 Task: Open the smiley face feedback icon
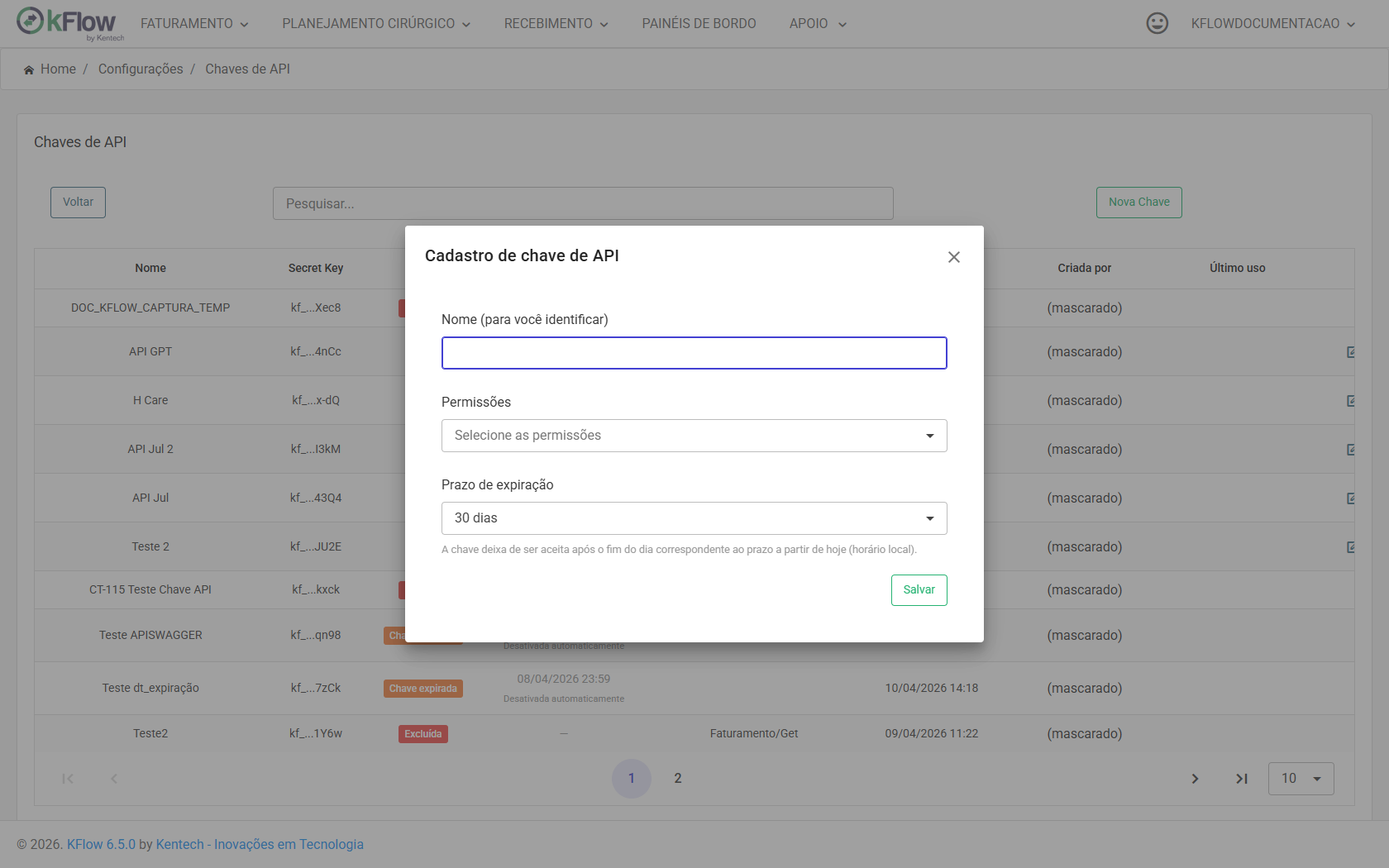[1157, 23]
